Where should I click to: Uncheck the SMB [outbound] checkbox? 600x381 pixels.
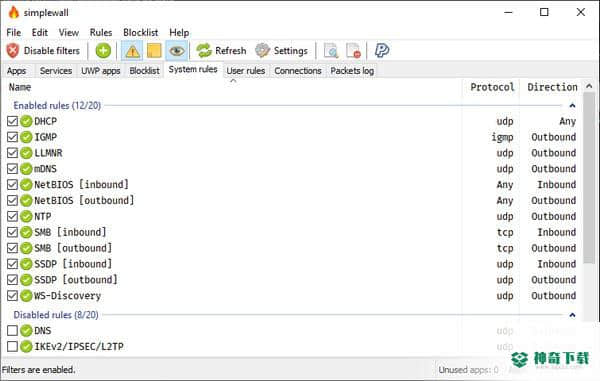click(12, 248)
